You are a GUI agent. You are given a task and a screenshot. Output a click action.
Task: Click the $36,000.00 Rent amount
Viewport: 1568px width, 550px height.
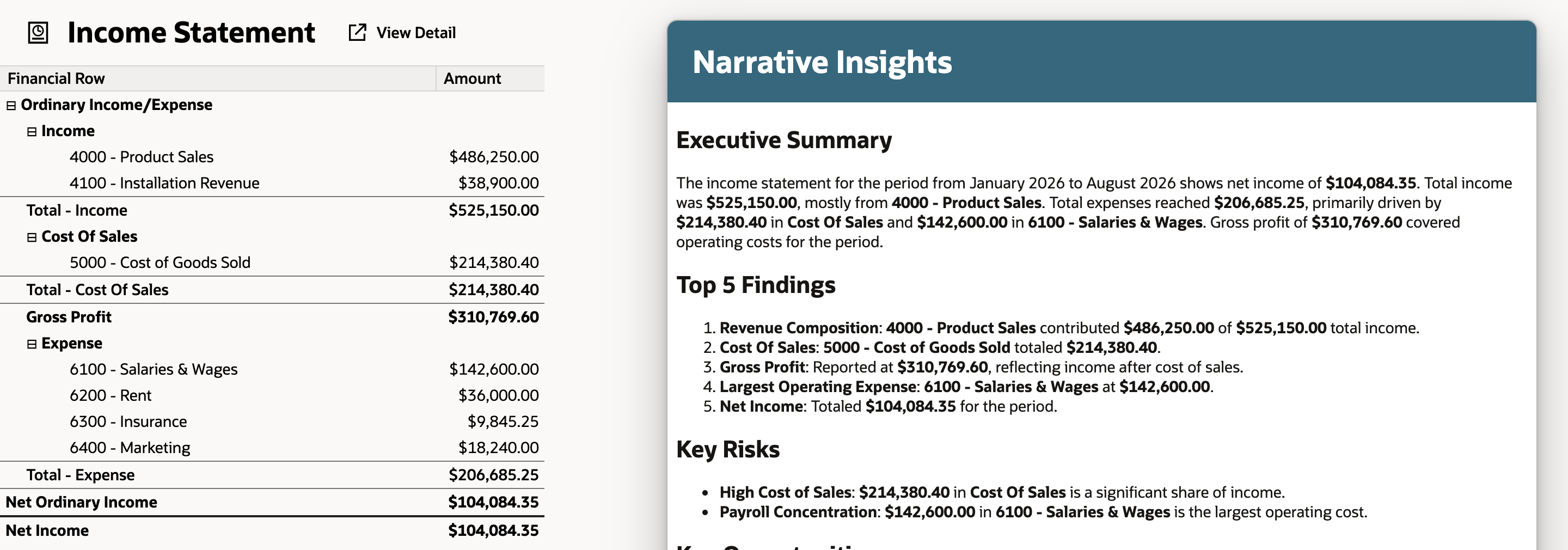(x=499, y=396)
